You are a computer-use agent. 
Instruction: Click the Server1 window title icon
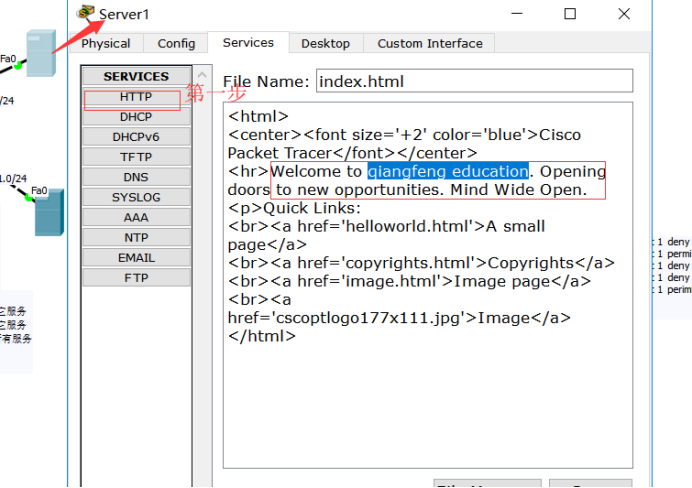[x=86, y=13]
